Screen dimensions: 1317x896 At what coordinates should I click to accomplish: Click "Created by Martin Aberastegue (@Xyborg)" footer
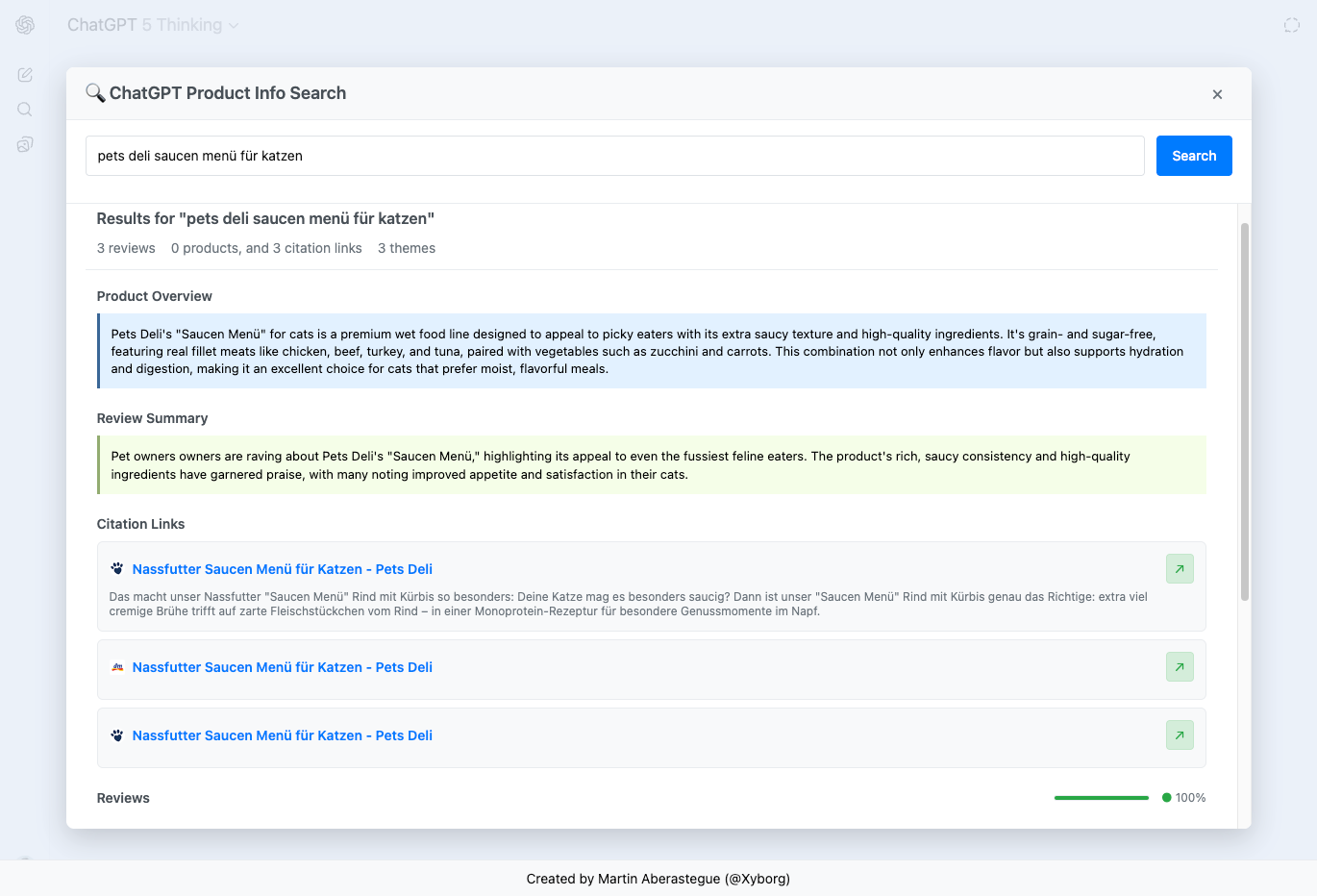coord(658,879)
